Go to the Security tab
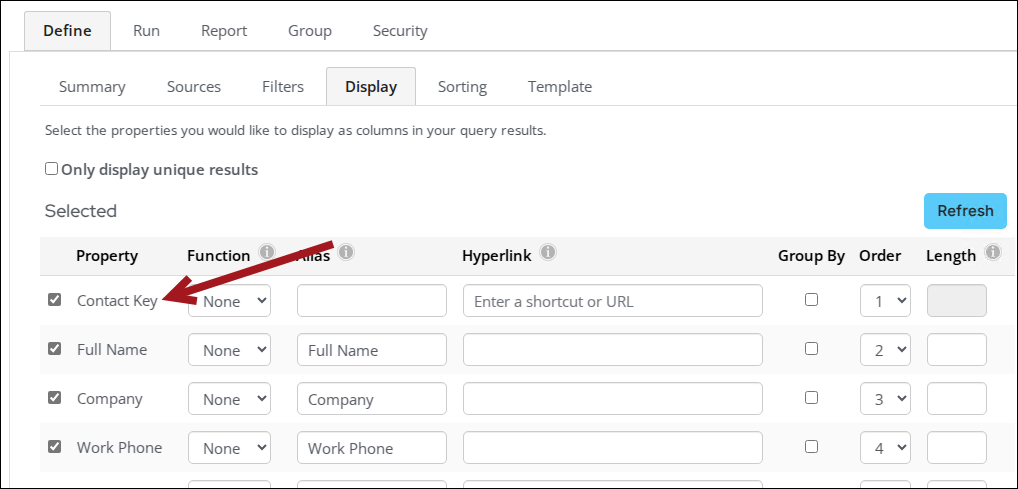The height and width of the screenshot is (489, 1018). coord(400,31)
